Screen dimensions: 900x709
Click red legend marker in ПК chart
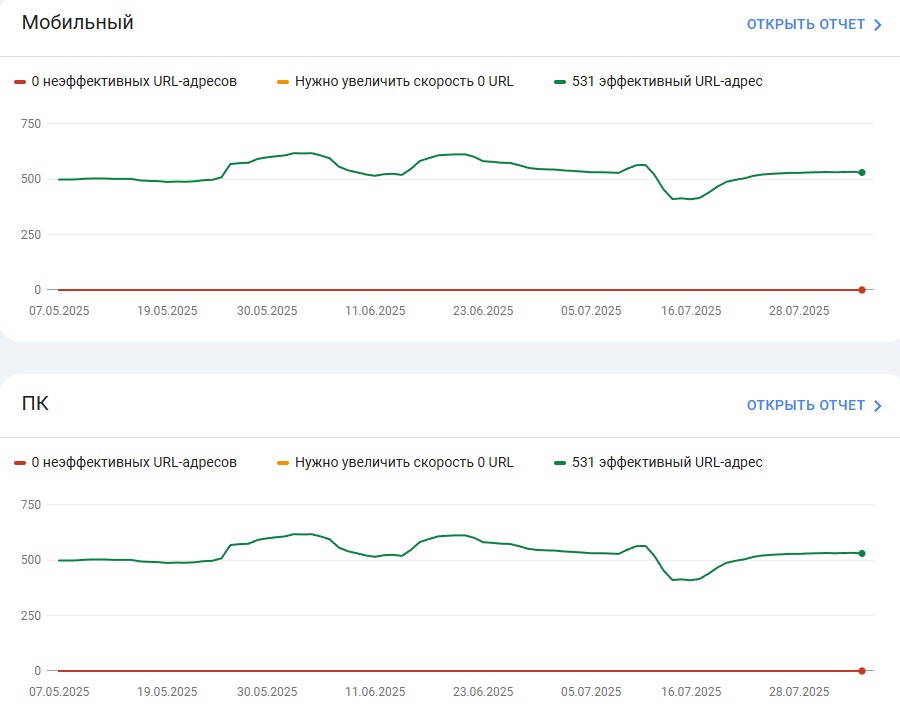pyautogui.click(x=20, y=463)
